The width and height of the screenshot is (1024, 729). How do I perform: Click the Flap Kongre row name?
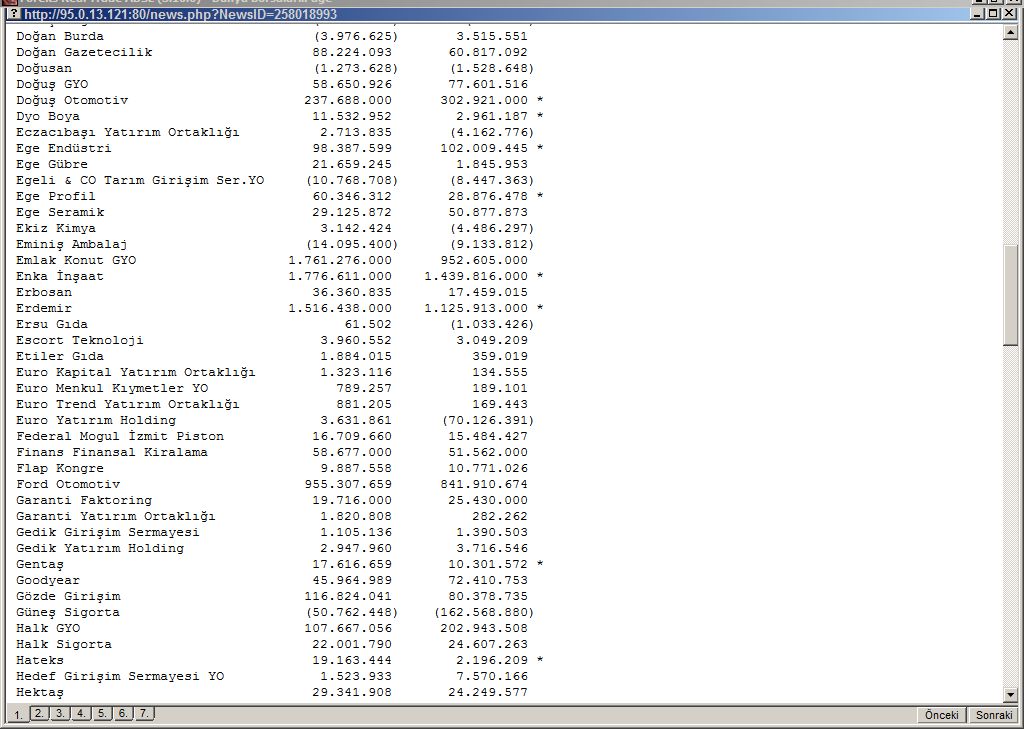pyautogui.click(x=60, y=468)
